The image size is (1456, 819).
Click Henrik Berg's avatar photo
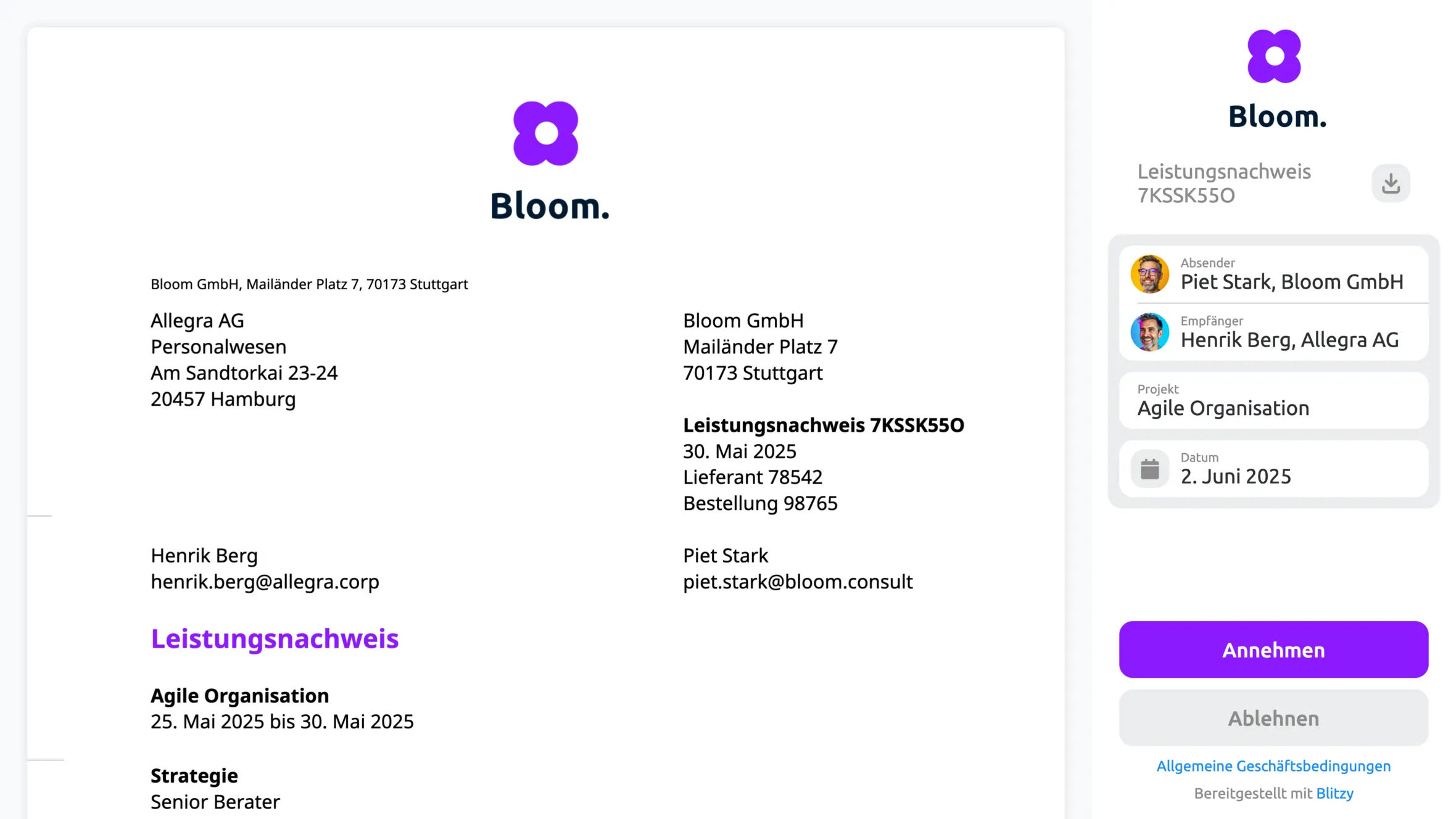coord(1149,332)
